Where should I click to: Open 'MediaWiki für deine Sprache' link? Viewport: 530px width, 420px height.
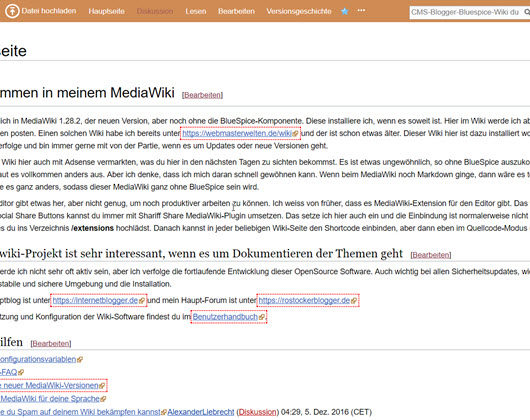50,399
